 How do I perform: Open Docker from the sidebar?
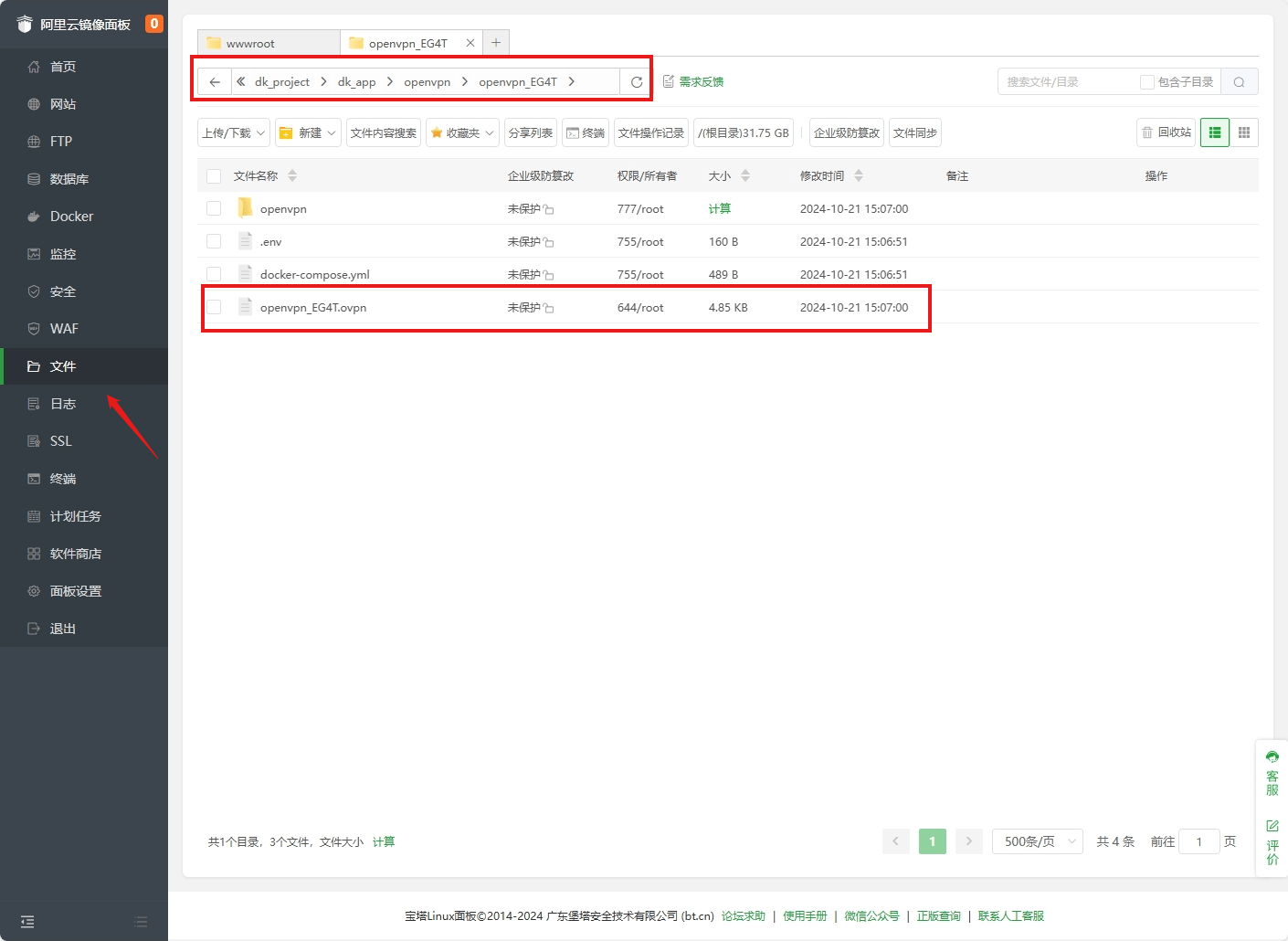click(x=71, y=217)
